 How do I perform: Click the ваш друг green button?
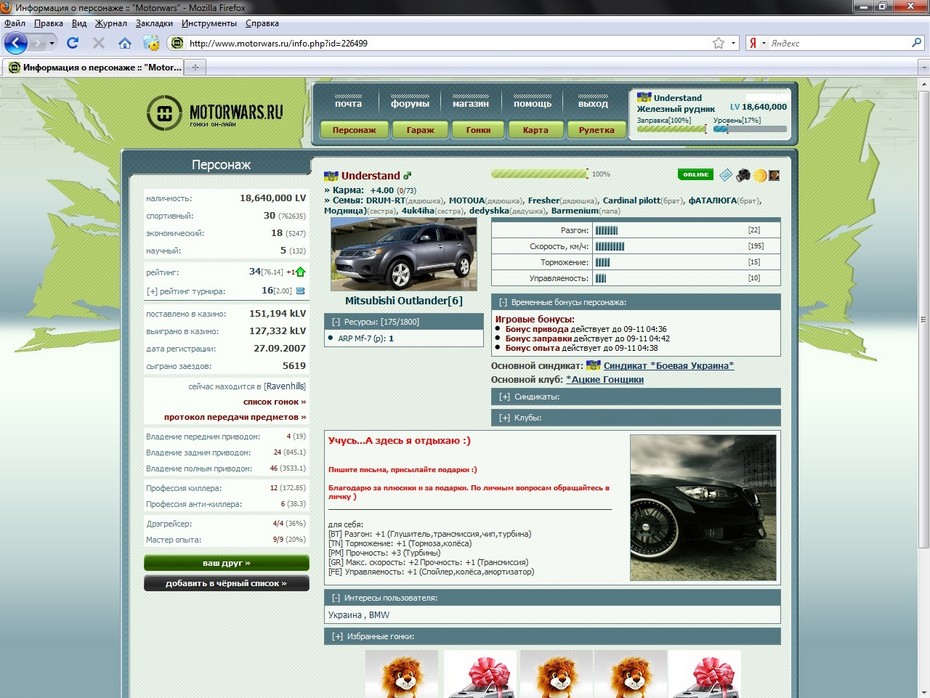click(x=227, y=563)
